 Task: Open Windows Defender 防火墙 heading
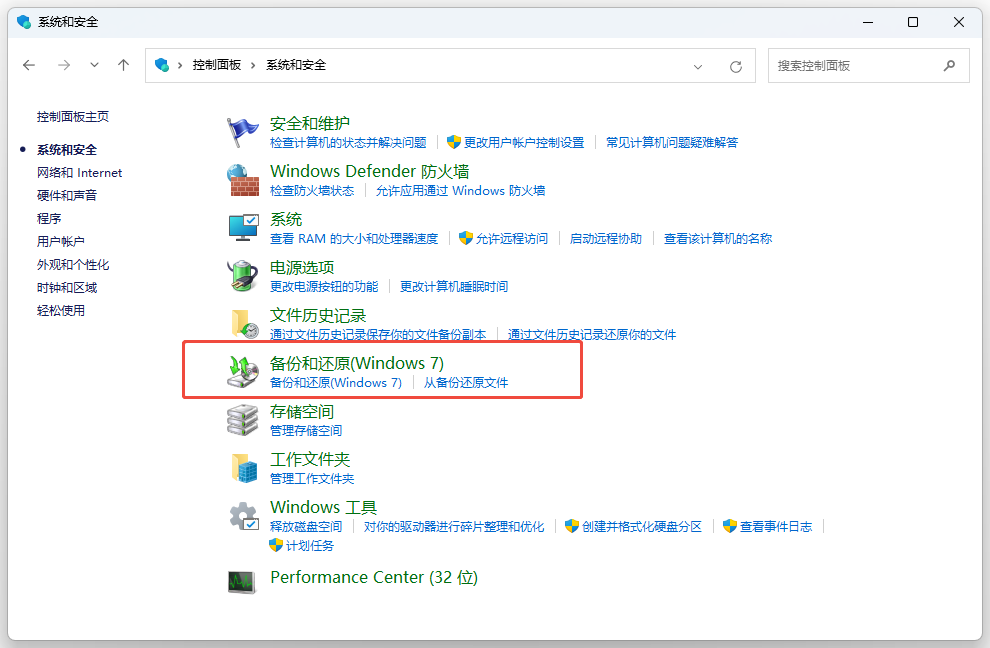[369, 171]
